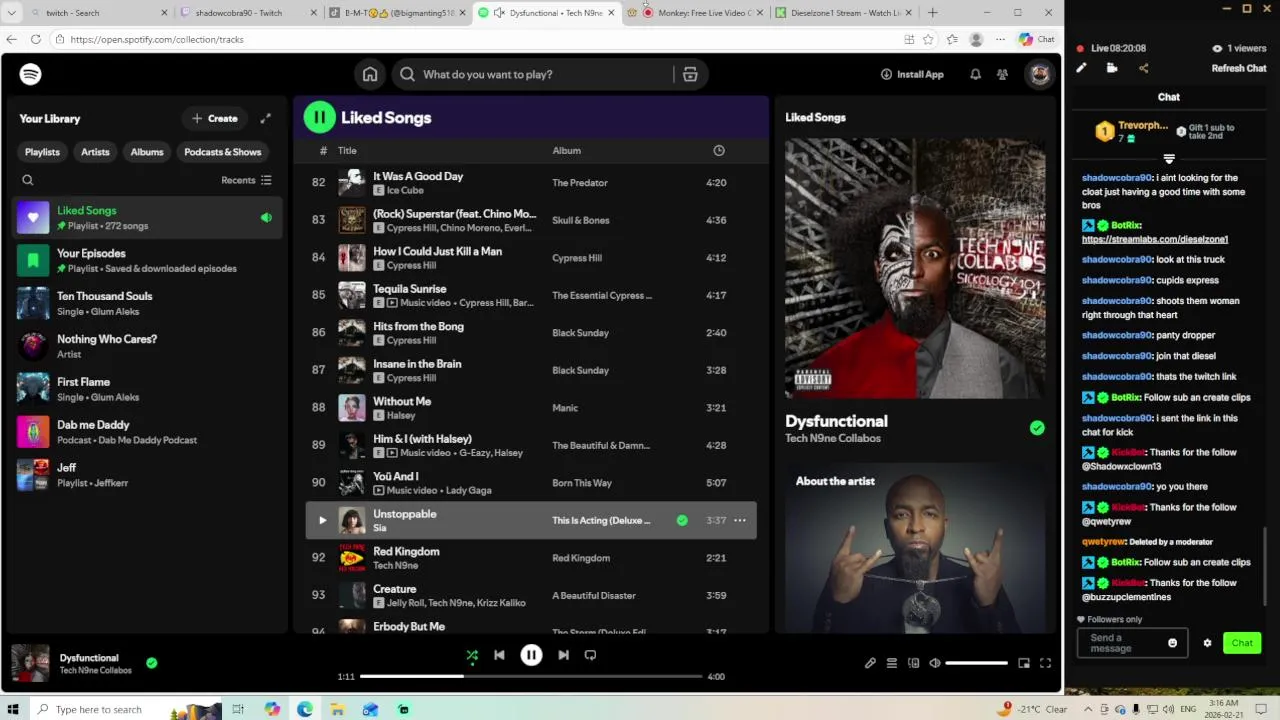Click the Dysfunctional album cover in right panel
The image size is (1280, 720).
coord(915,268)
